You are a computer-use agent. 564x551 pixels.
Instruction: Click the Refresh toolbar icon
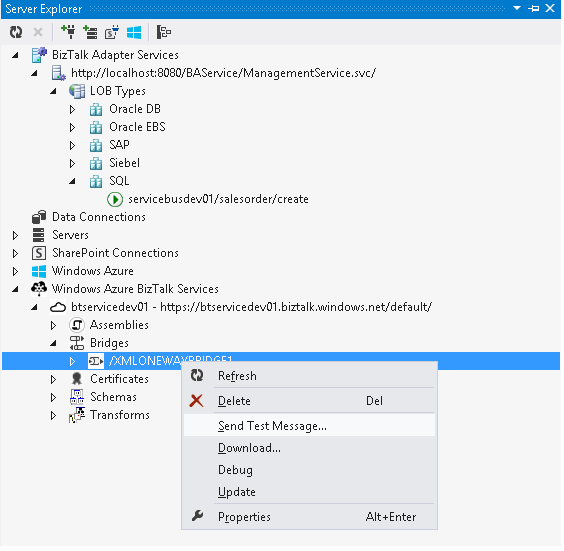16,32
